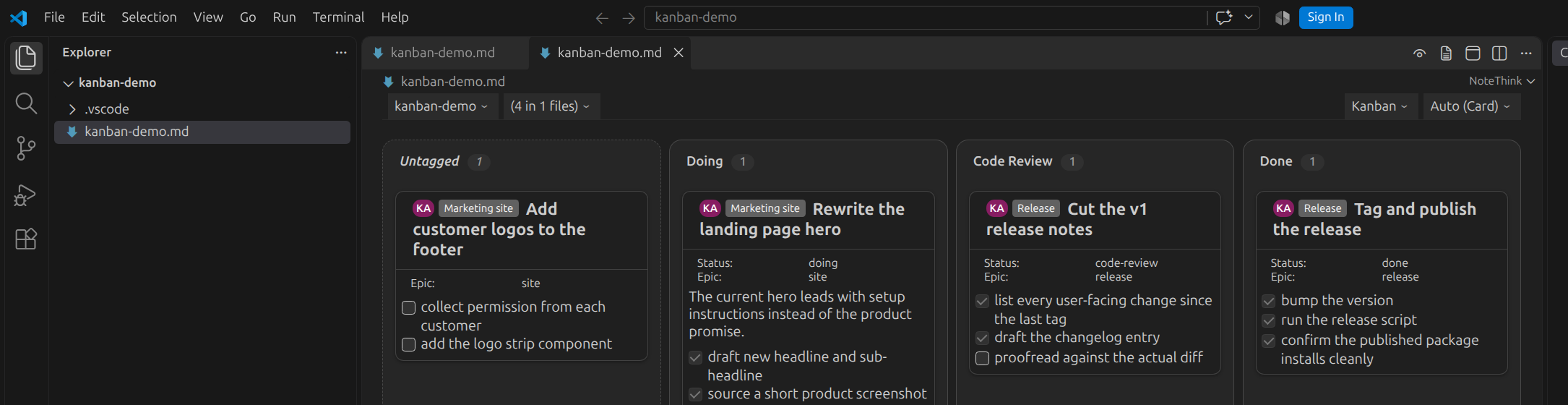Open the chat dropdown chevron in title bar
1568x405 pixels.
[x=1249, y=17]
